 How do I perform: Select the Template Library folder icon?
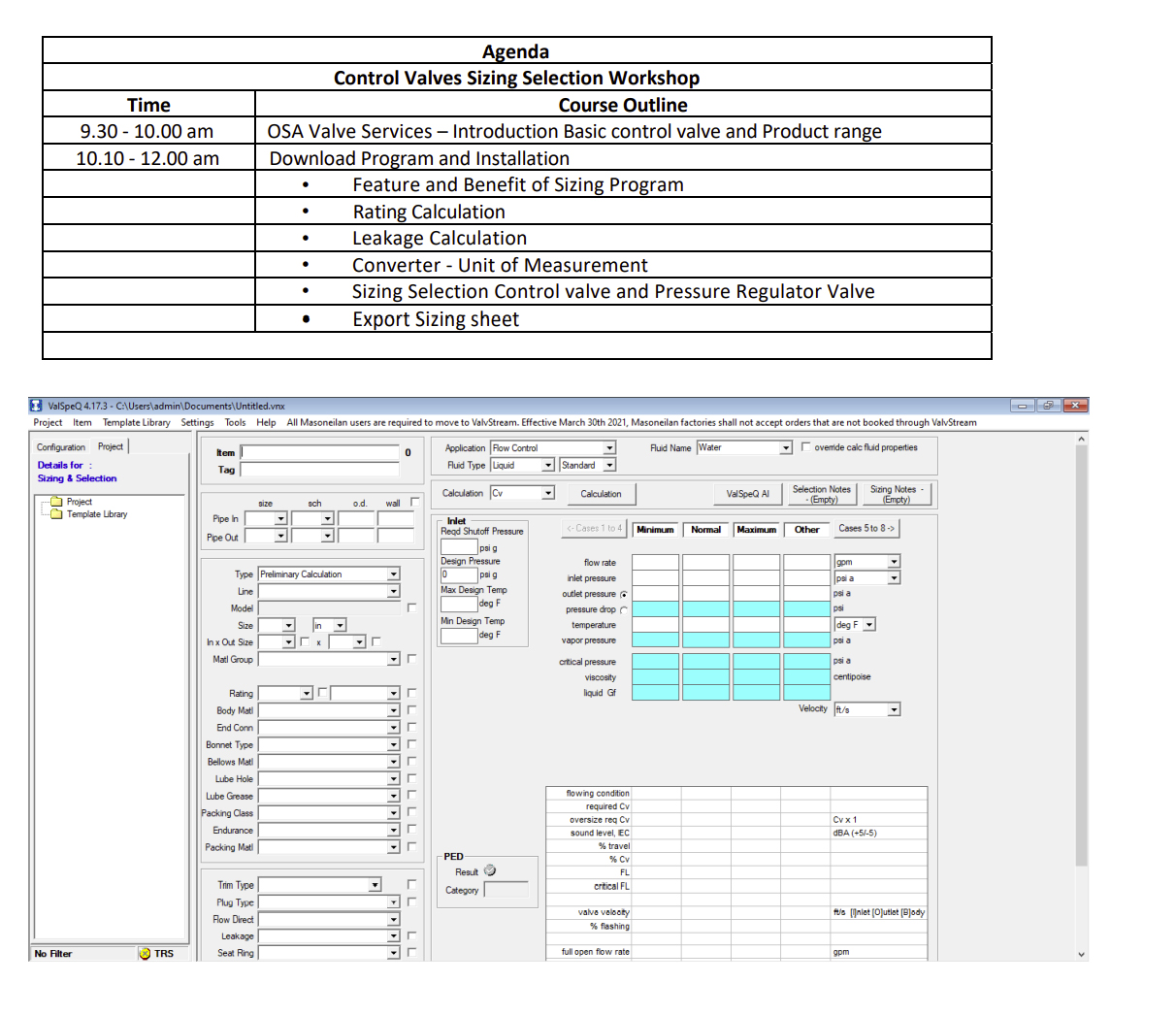(56, 514)
